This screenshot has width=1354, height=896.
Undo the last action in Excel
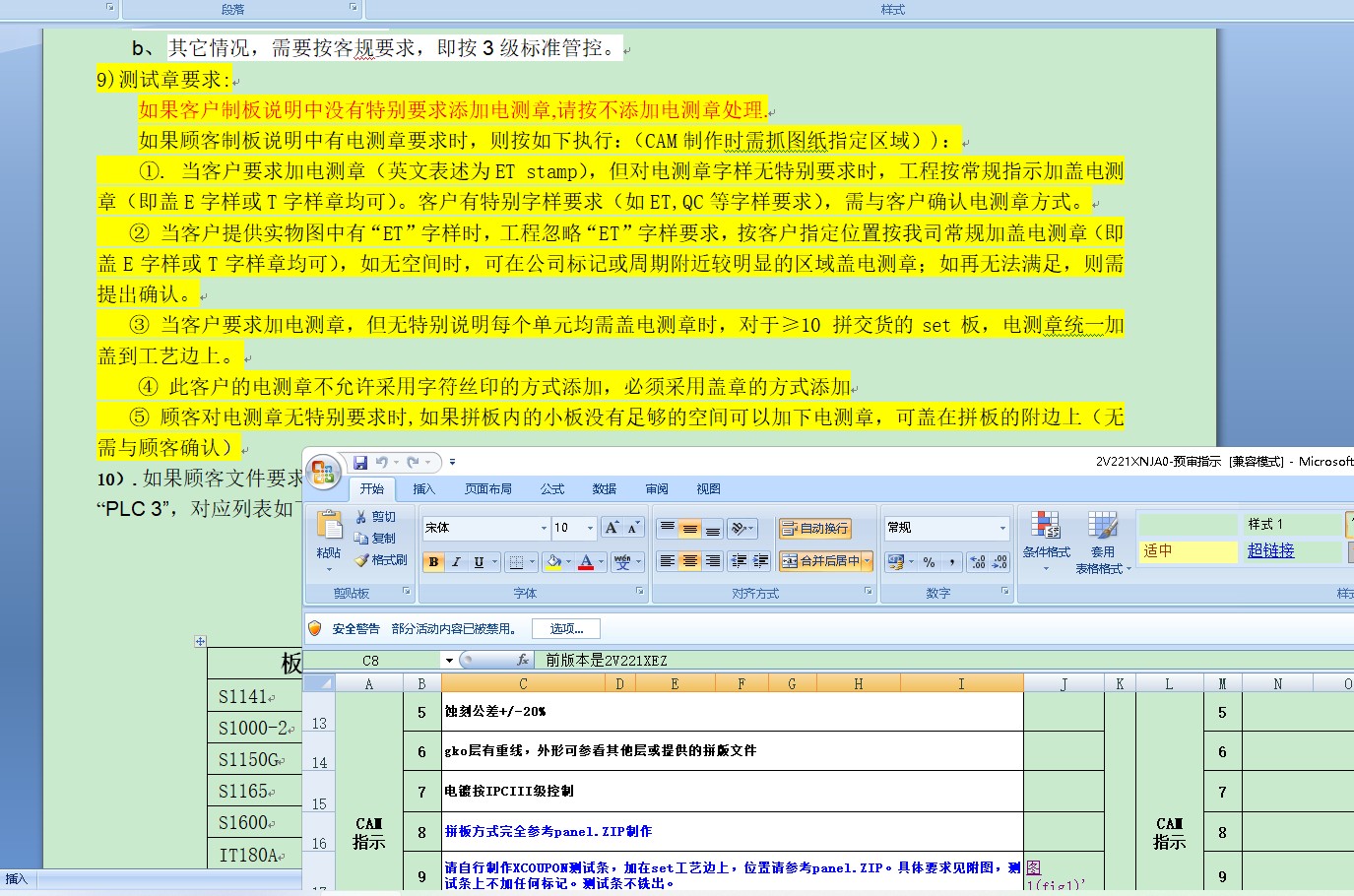point(381,462)
